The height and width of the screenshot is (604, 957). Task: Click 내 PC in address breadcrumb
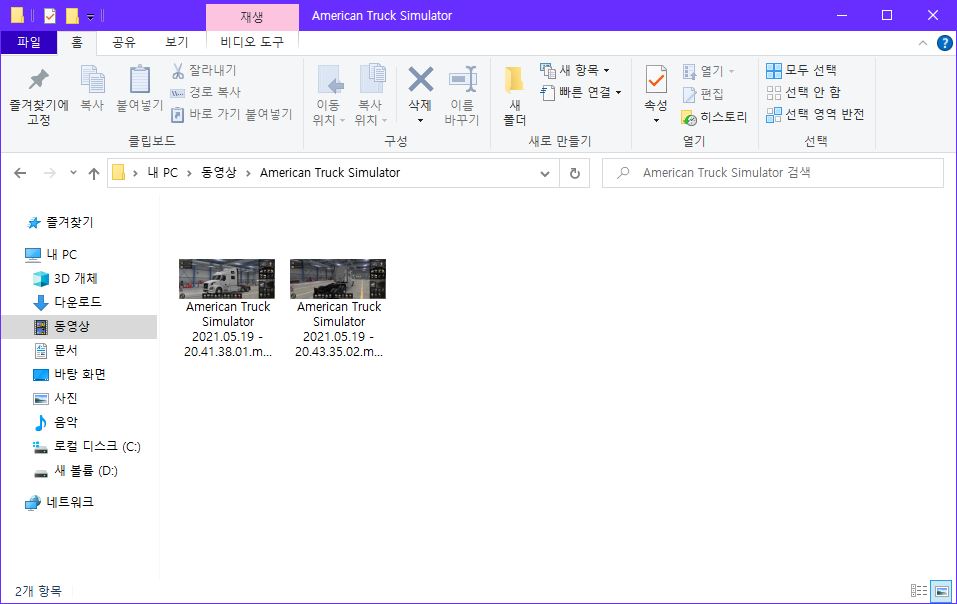[162, 173]
